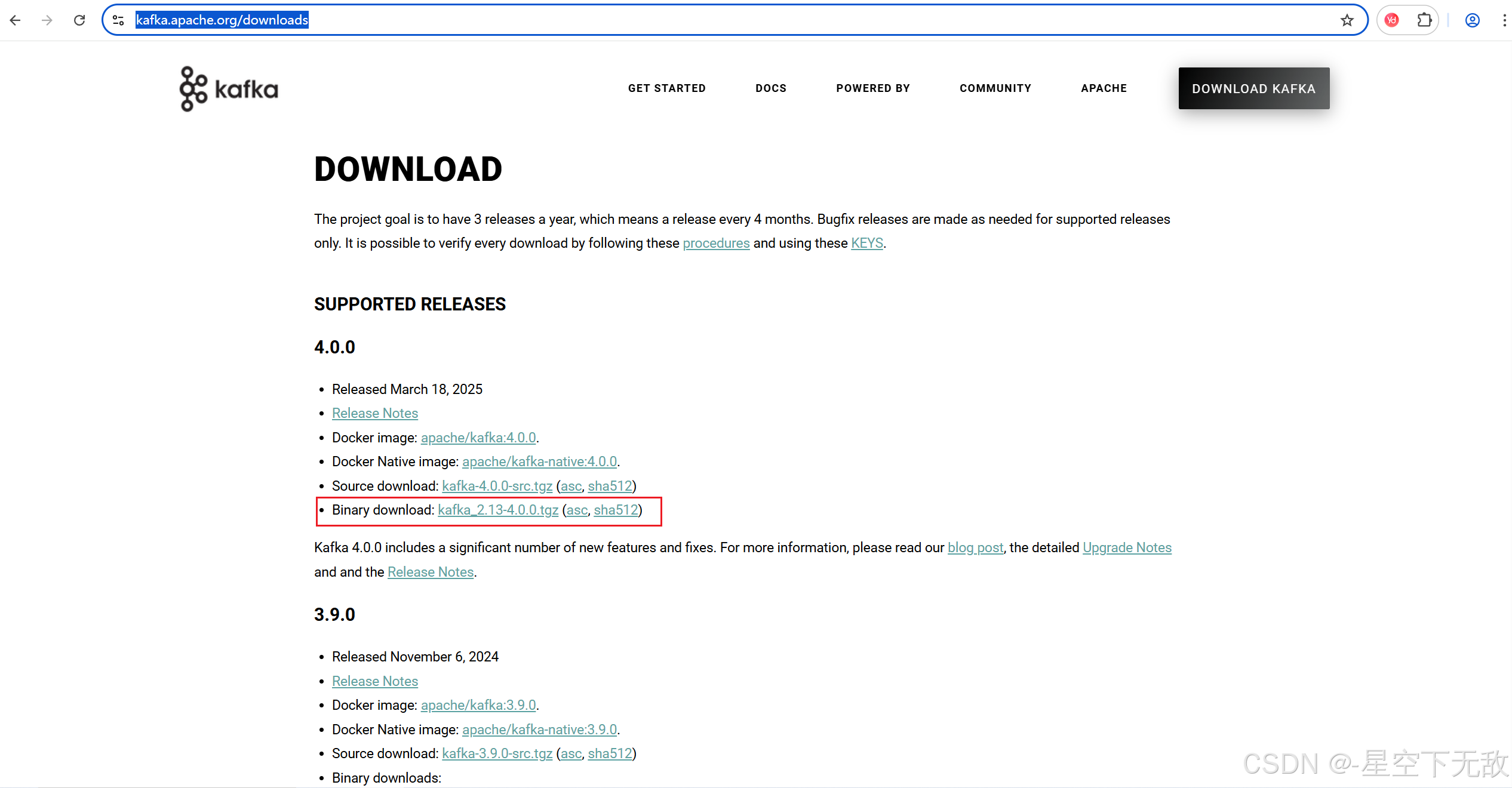Open site settings icon in address bar
The height and width of the screenshot is (788, 1512).
click(x=118, y=20)
